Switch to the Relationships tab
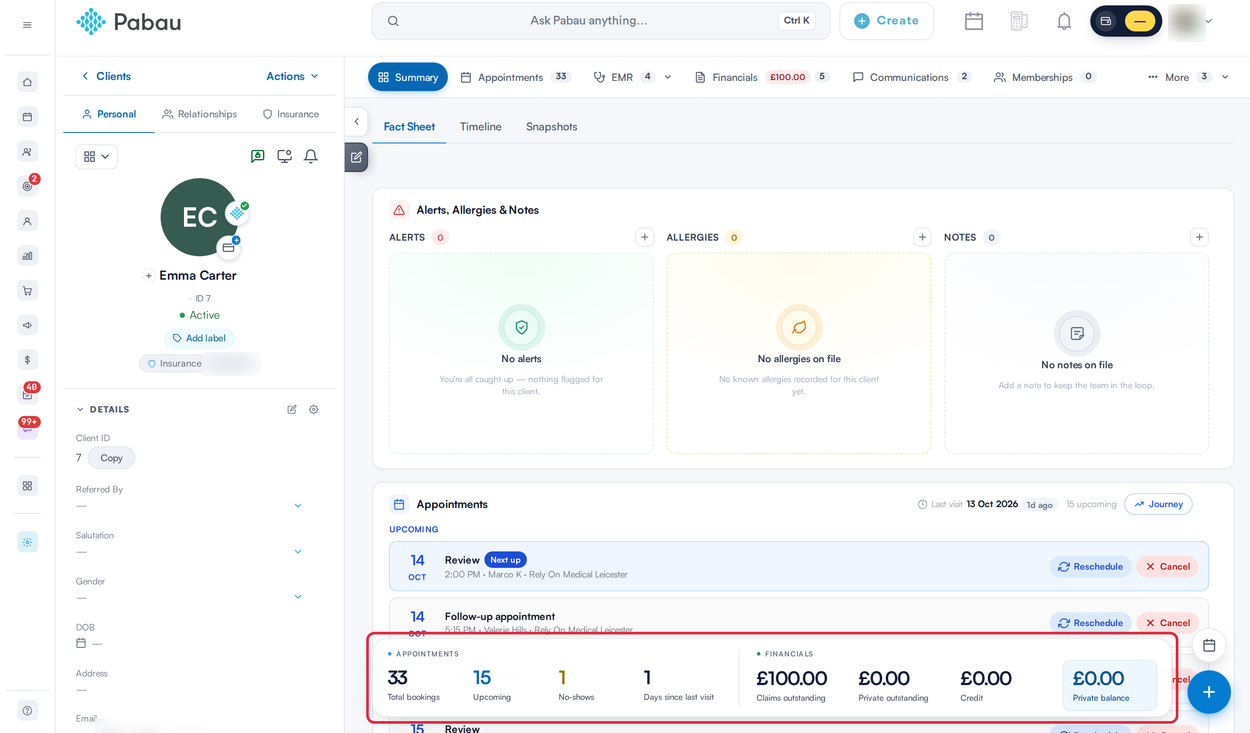 tap(200, 114)
